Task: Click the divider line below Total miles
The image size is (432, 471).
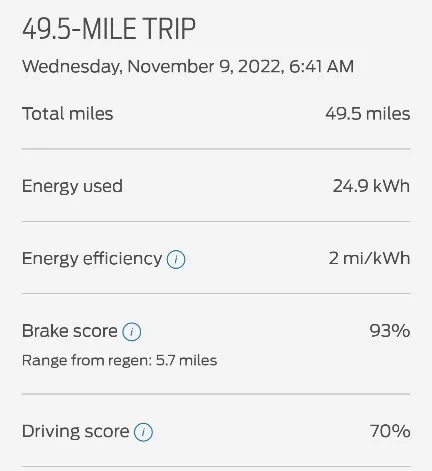Action: coord(216,149)
